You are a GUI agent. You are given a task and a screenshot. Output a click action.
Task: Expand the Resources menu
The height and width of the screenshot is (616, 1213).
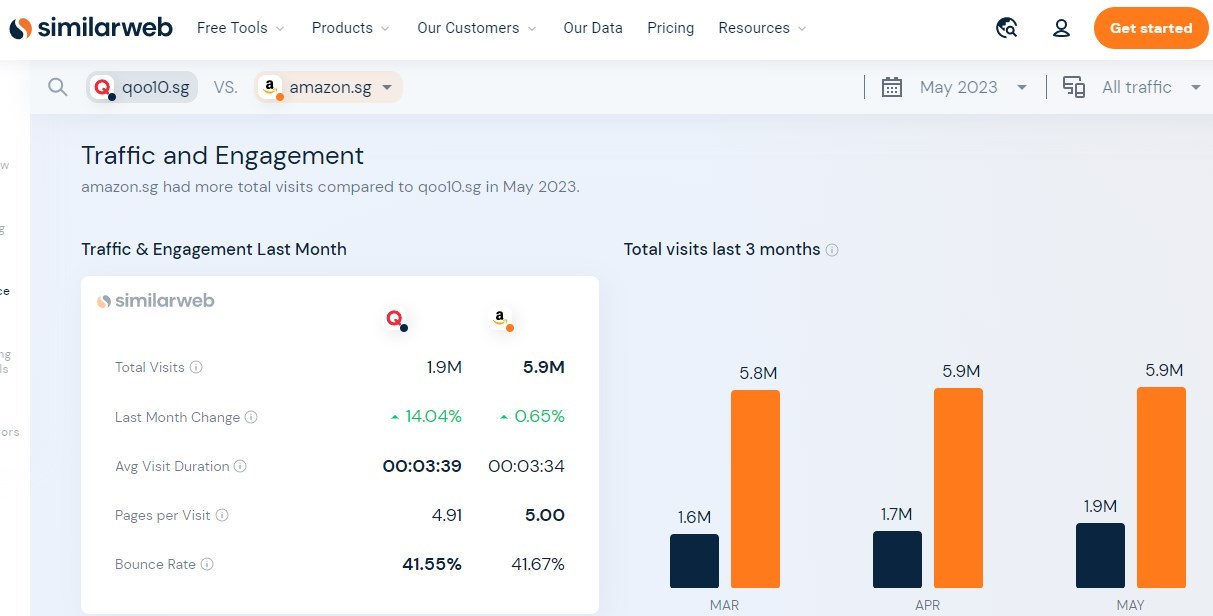[x=763, y=28]
